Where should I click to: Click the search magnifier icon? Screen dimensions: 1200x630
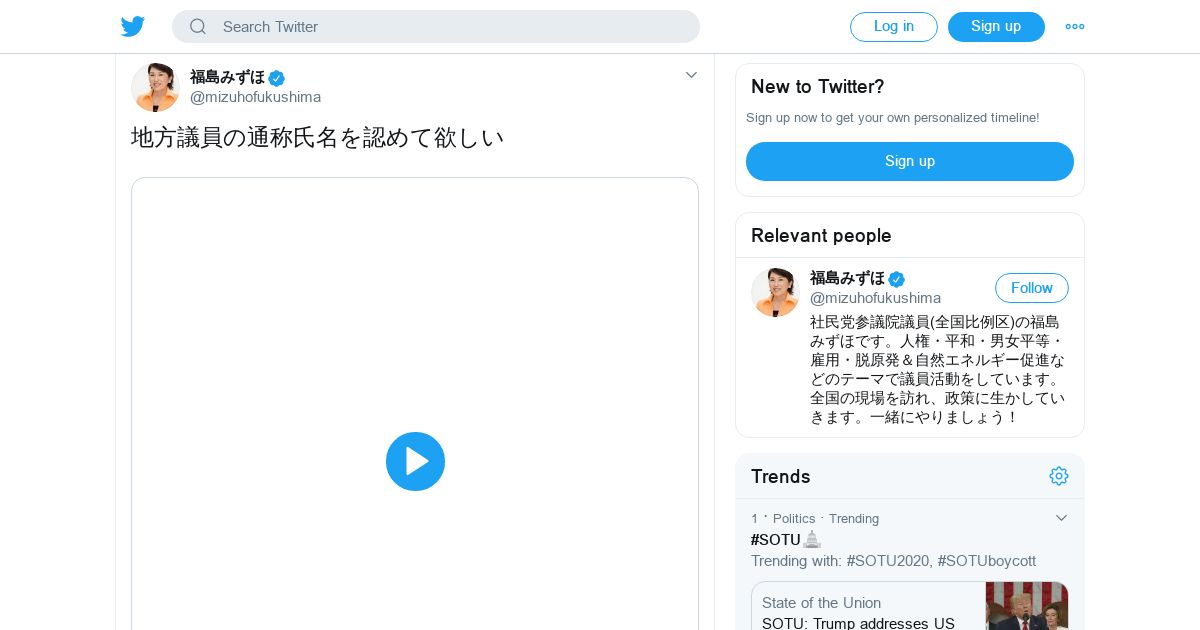[x=198, y=27]
